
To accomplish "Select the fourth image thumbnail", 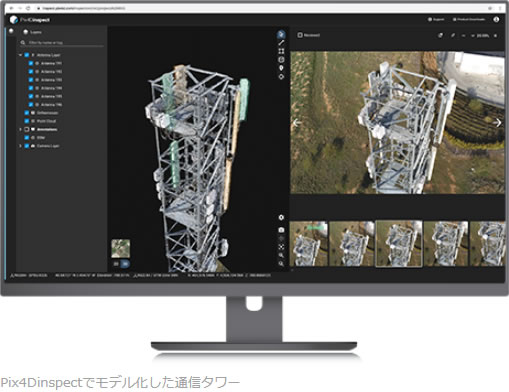I will coord(446,244).
